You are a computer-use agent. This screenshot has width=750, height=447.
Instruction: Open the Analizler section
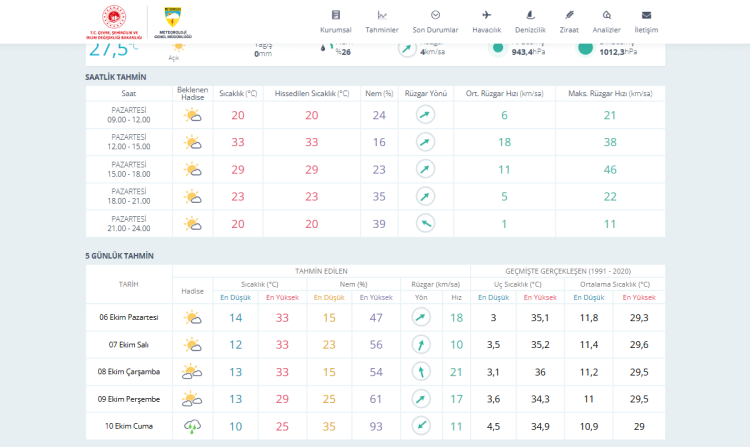coord(607,21)
